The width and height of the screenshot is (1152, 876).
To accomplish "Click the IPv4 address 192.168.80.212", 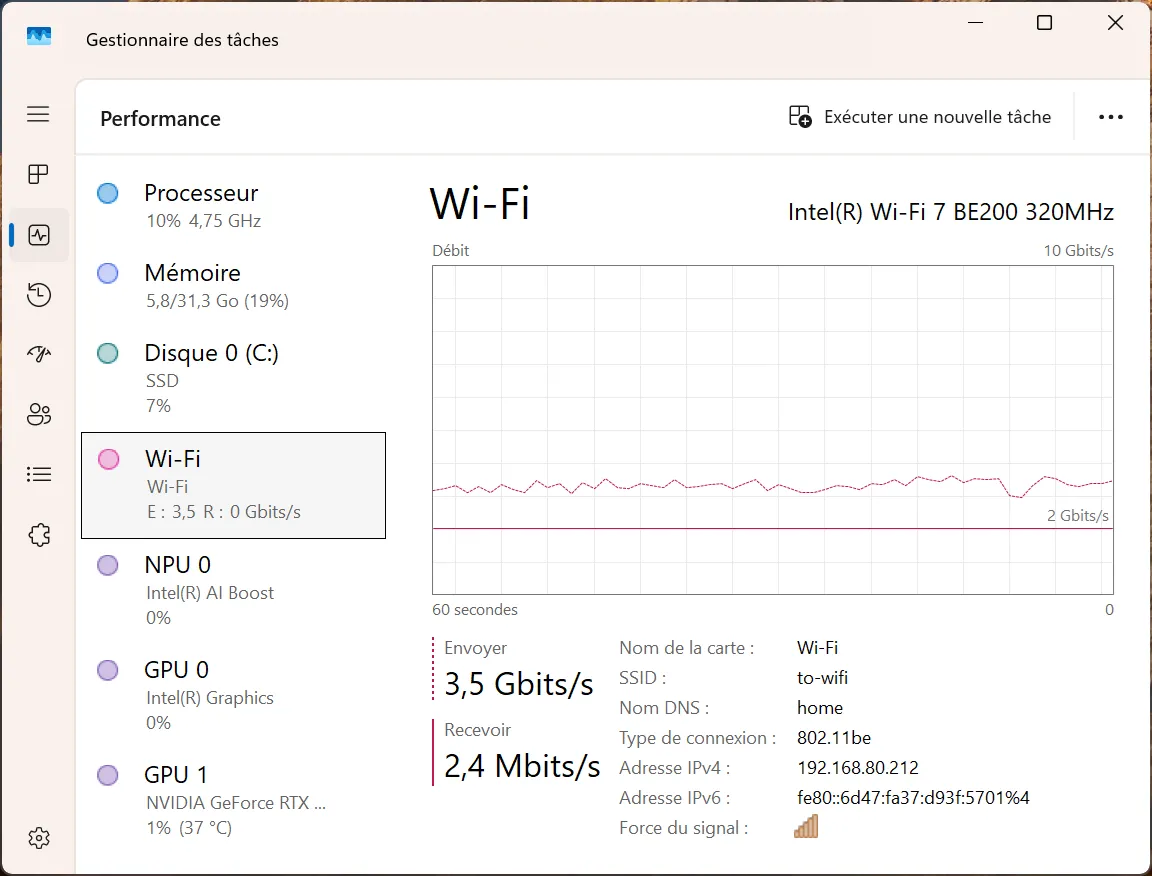I will tap(857, 768).
